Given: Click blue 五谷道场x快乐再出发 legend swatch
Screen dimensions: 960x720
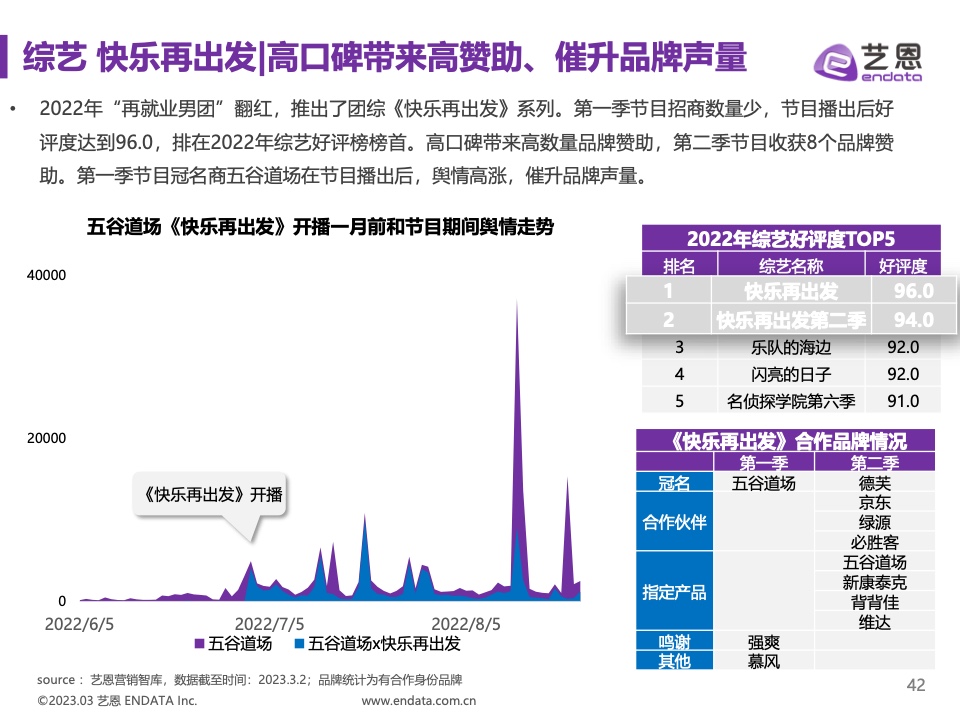Looking at the screenshot, I should coord(299,643).
